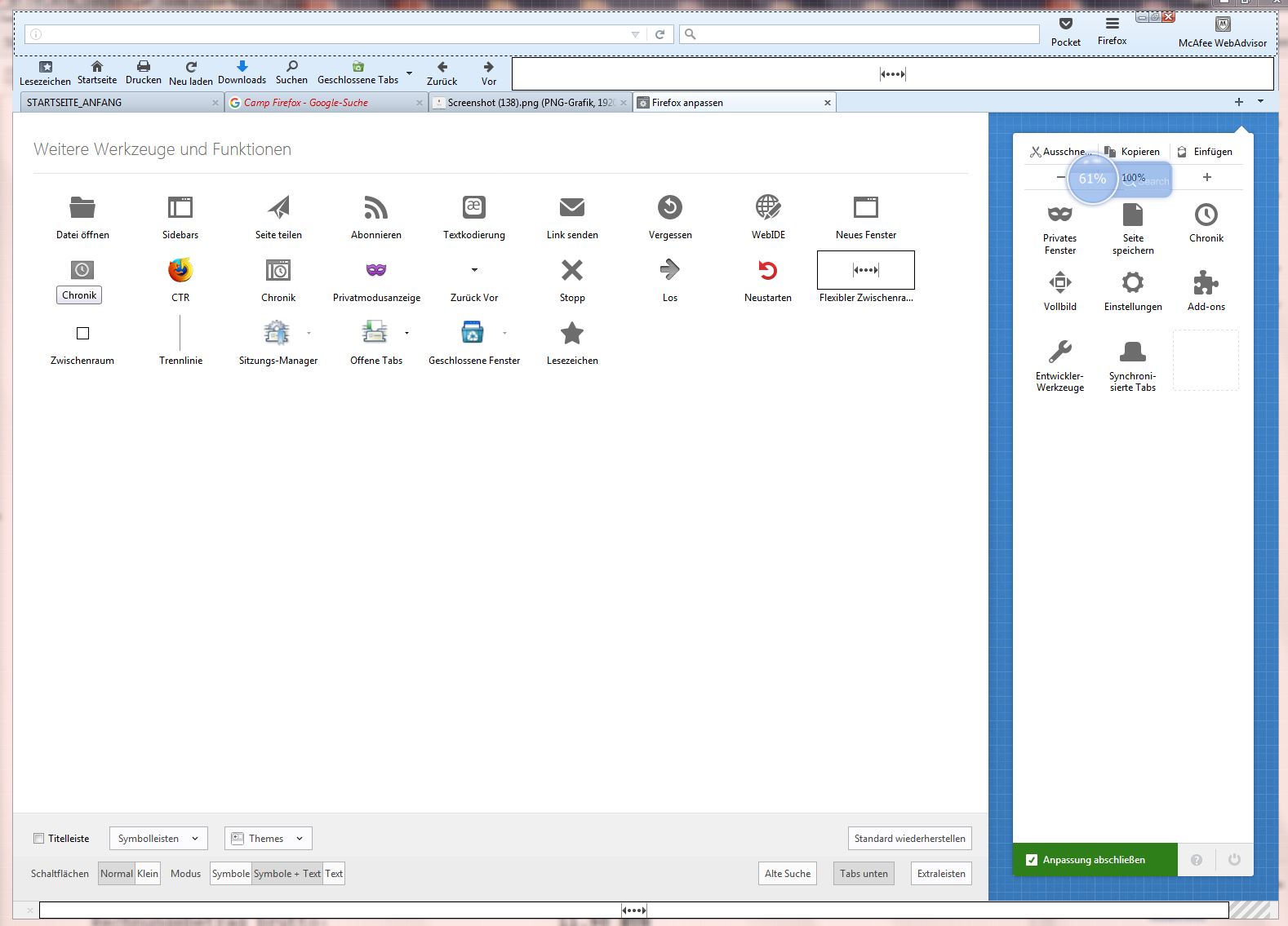
Task: Click the Privates Fenster mask icon
Action: point(1059,215)
